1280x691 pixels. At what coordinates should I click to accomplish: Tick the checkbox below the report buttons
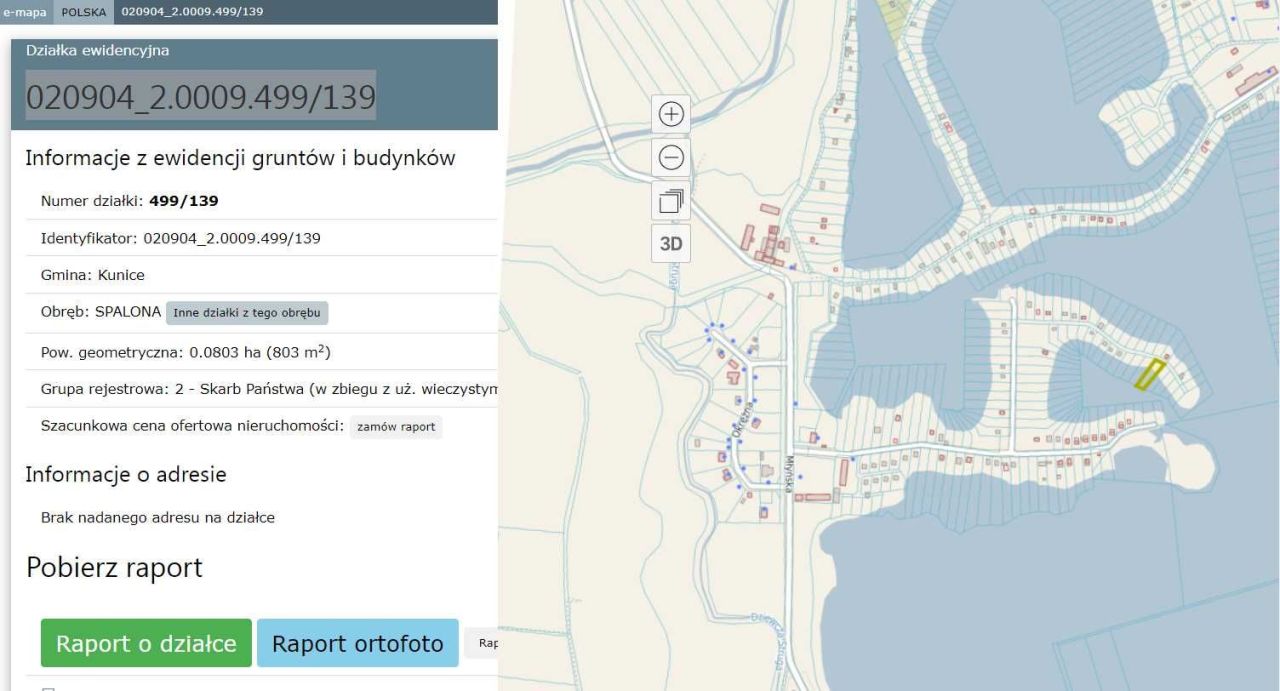(48, 688)
